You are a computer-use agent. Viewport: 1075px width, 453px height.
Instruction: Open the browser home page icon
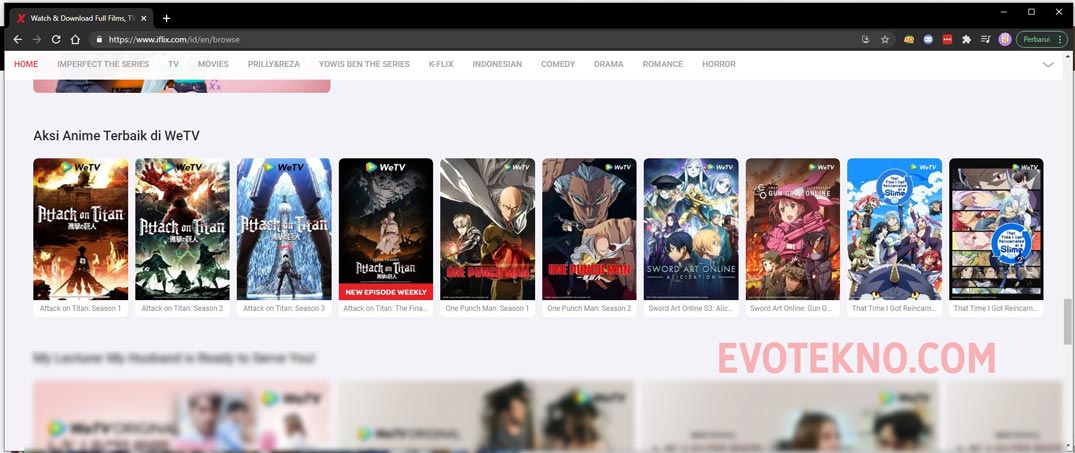(x=75, y=40)
